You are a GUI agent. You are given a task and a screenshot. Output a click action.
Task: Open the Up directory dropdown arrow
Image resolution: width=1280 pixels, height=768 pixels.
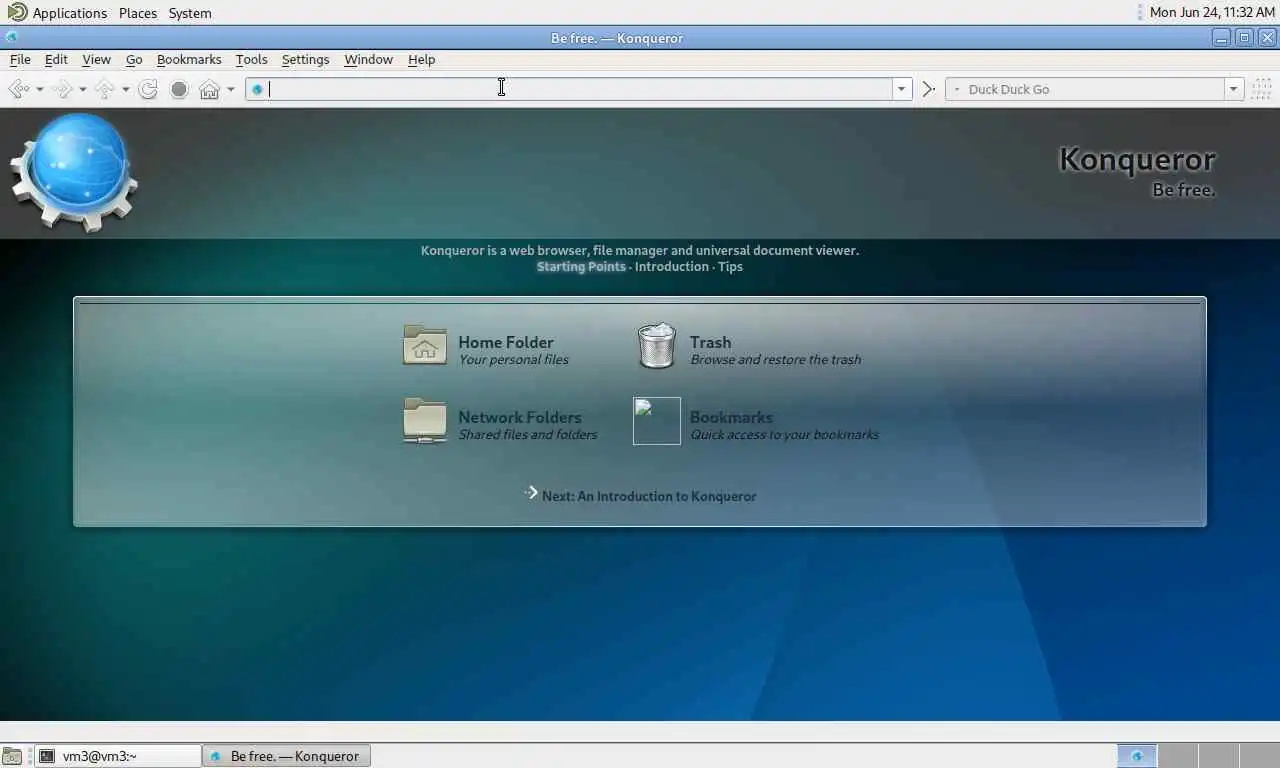click(x=125, y=89)
